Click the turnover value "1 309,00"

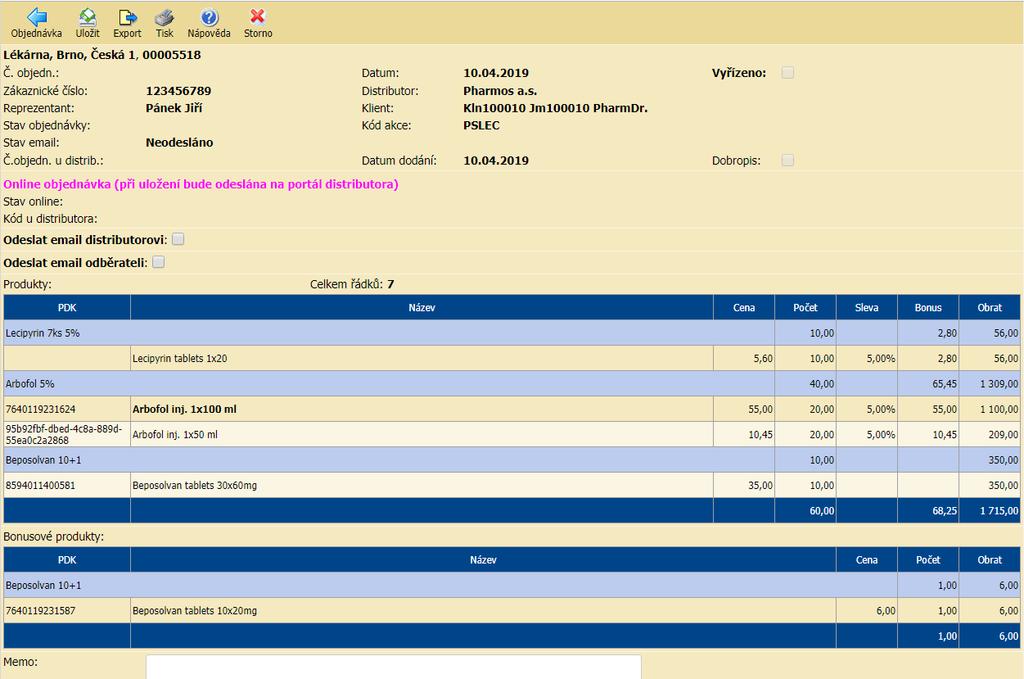(x=999, y=384)
